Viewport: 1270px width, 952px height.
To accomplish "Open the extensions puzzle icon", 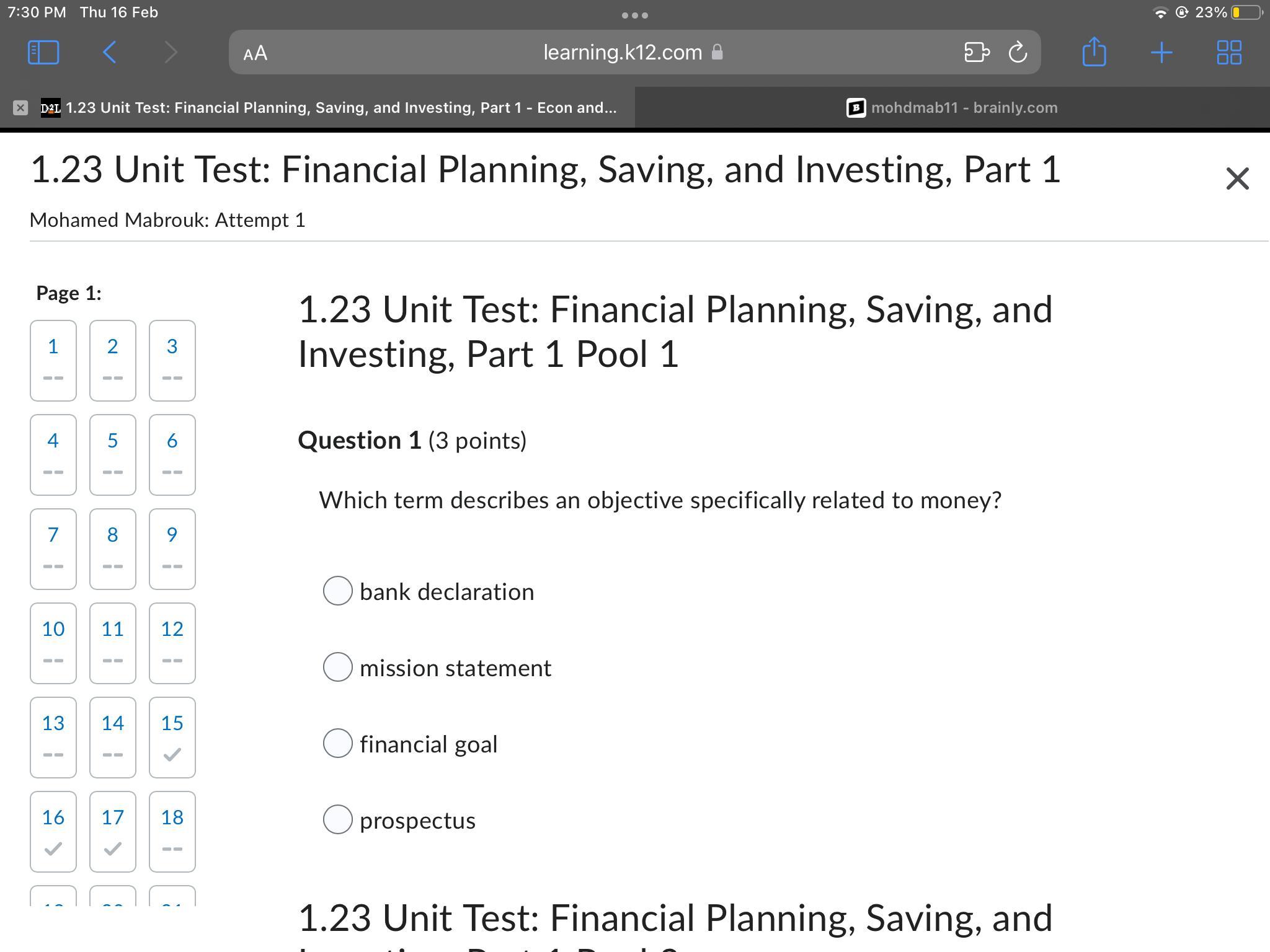I will point(977,53).
